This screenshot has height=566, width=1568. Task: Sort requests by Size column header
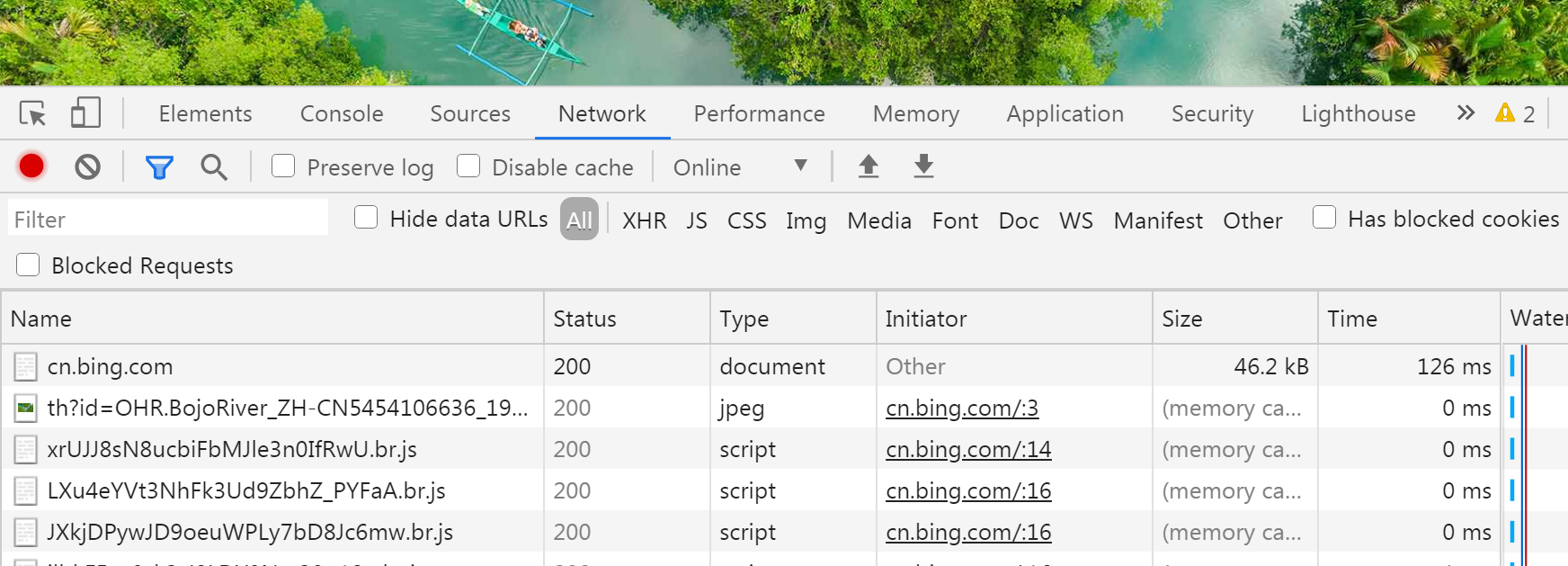pos(1181,319)
